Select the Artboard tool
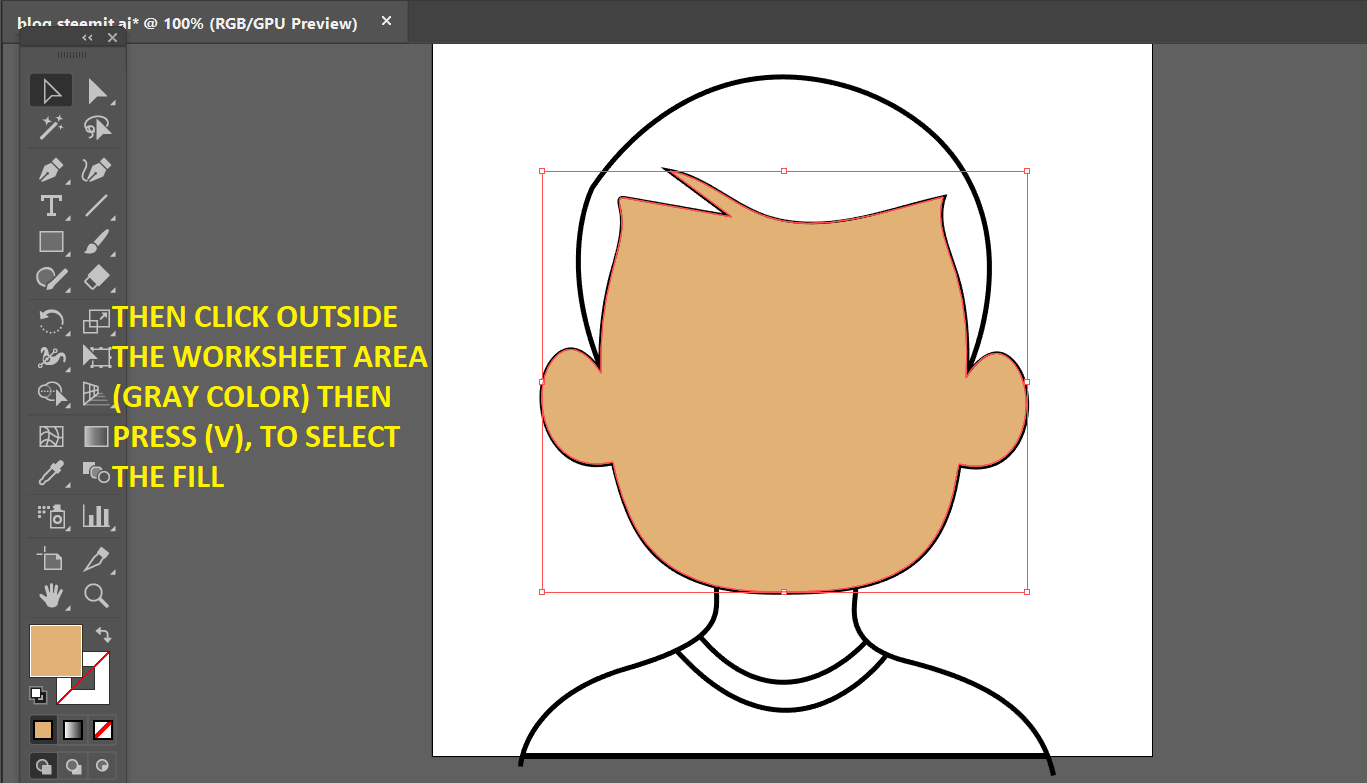1367x783 pixels. click(51, 559)
